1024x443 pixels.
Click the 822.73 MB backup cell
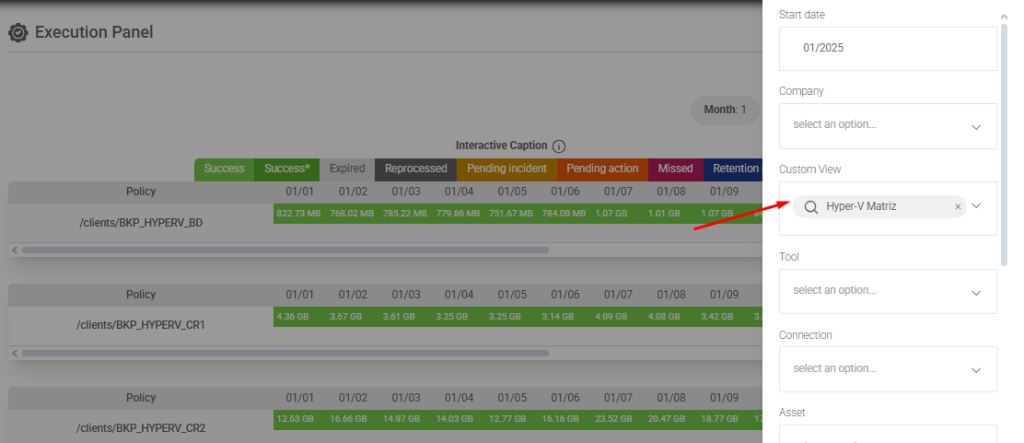point(299,212)
